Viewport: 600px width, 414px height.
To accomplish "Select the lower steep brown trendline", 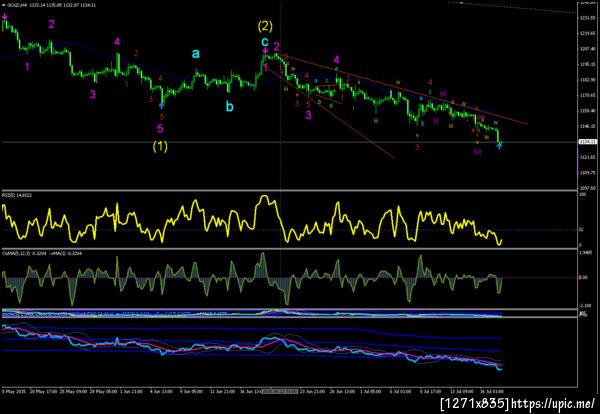I will point(330,113).
